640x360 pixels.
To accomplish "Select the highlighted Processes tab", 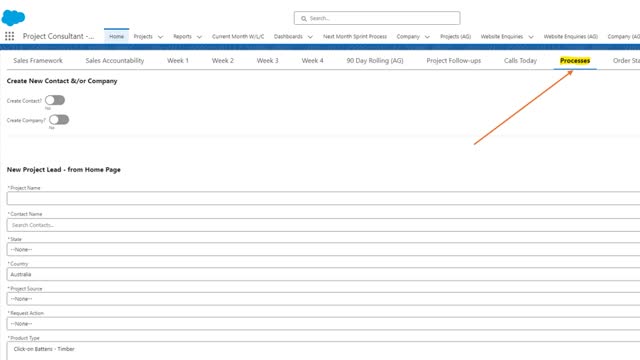I will click(x=575, y=60).
